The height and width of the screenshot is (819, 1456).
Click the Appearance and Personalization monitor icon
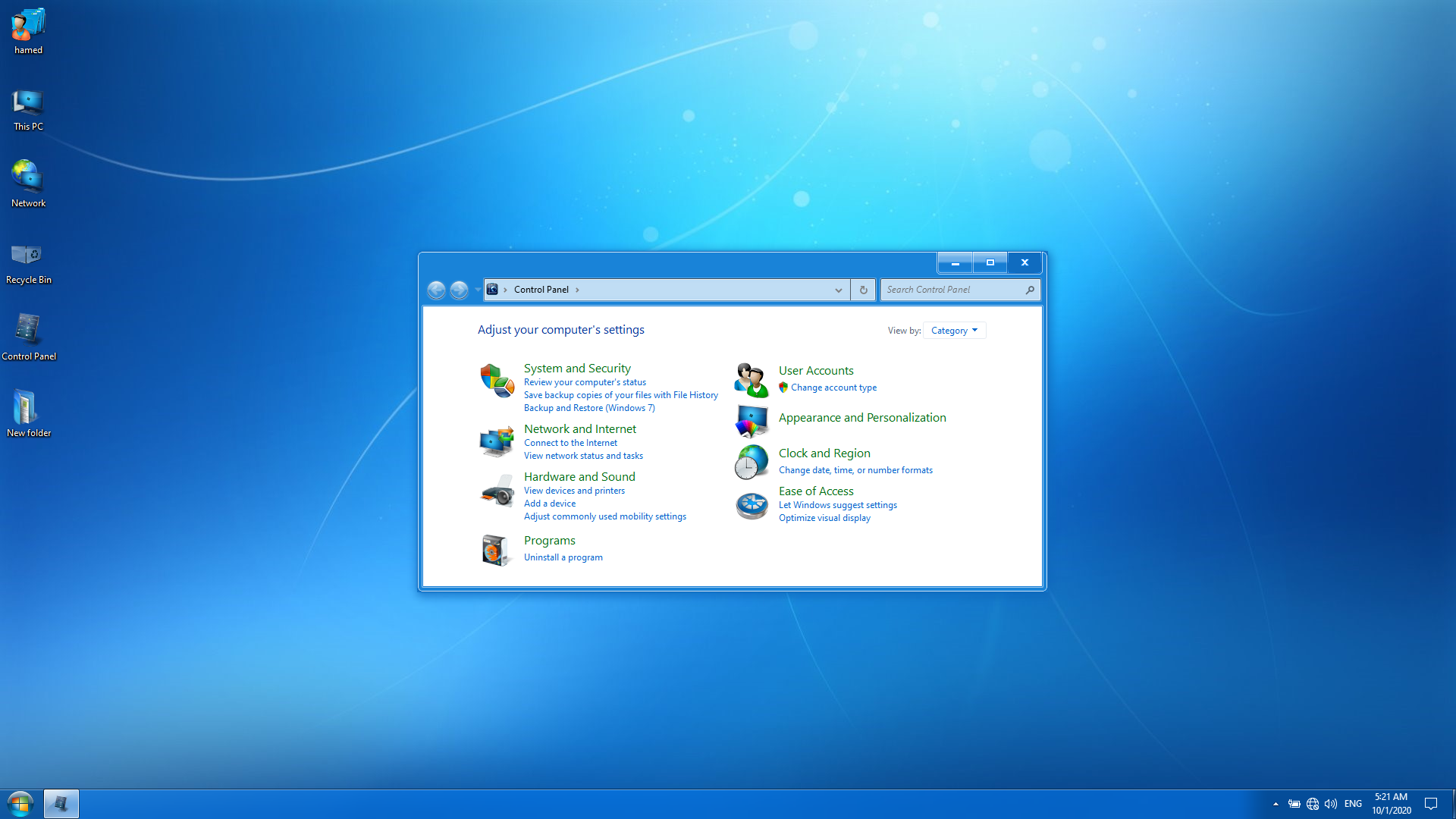[752, 421]
